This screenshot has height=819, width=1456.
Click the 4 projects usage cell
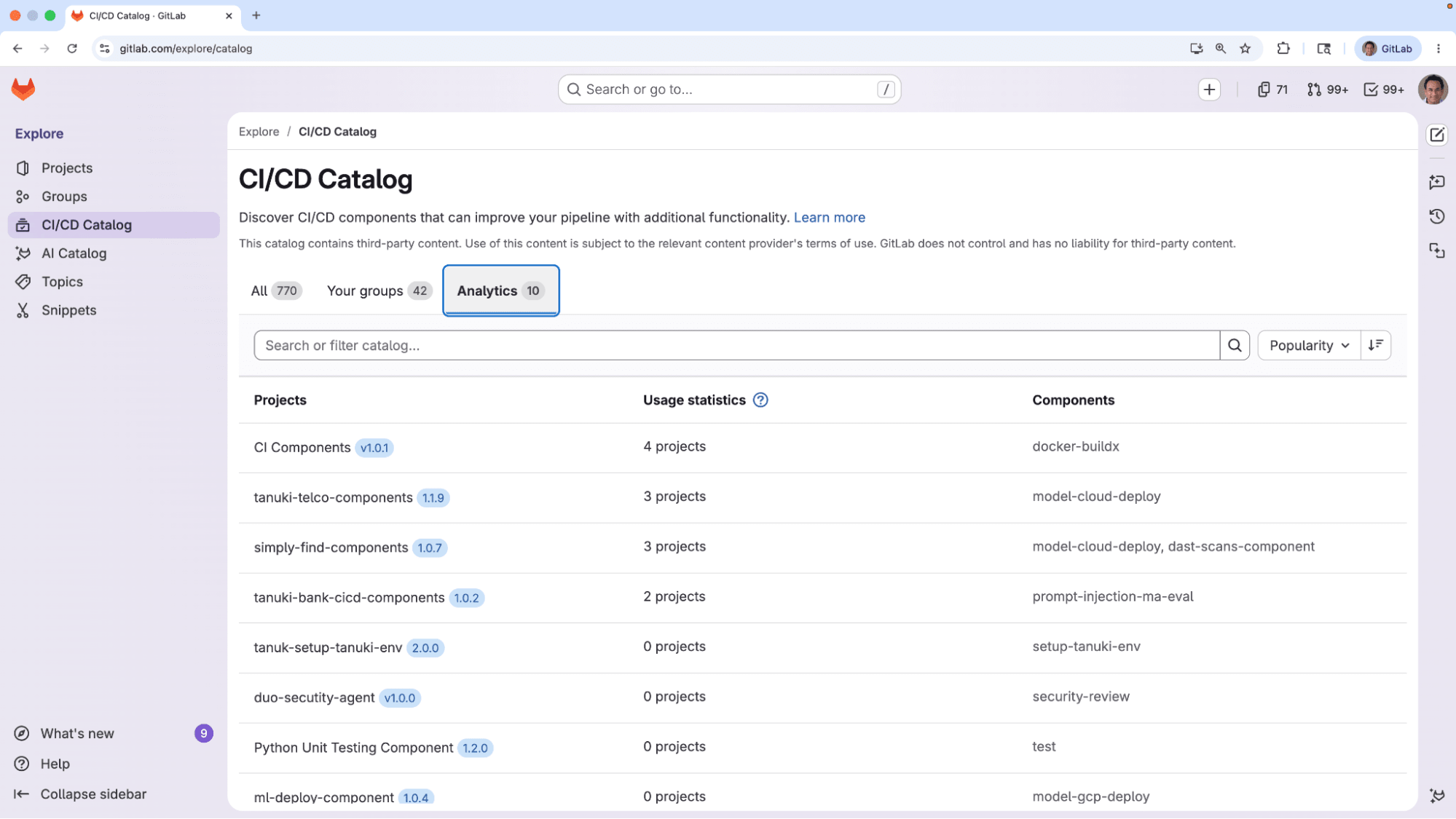(x=674, y=446)
